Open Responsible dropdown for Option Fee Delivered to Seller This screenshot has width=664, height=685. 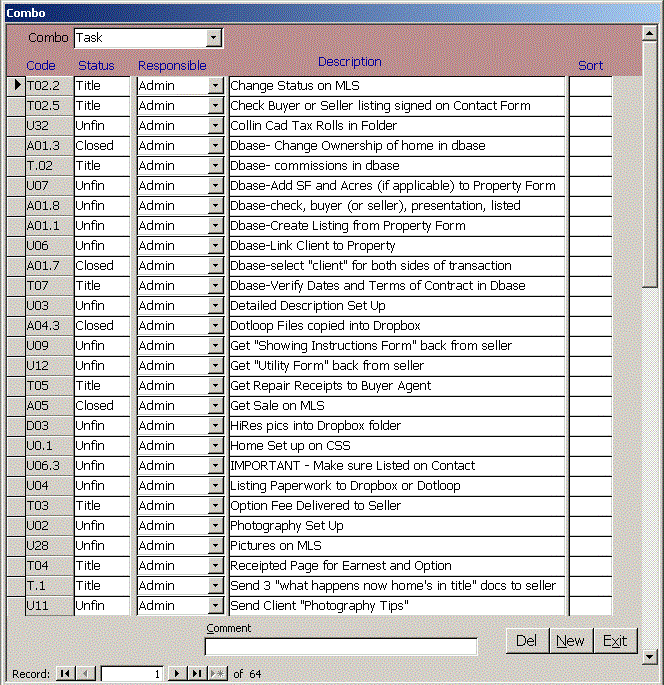point(215,506)
